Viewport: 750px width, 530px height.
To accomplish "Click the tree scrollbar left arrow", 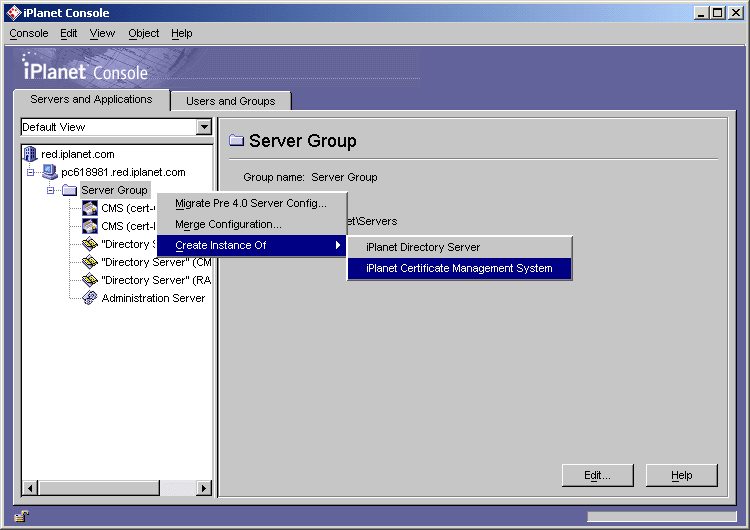I will pyautogui.click(x=30, y=488).
